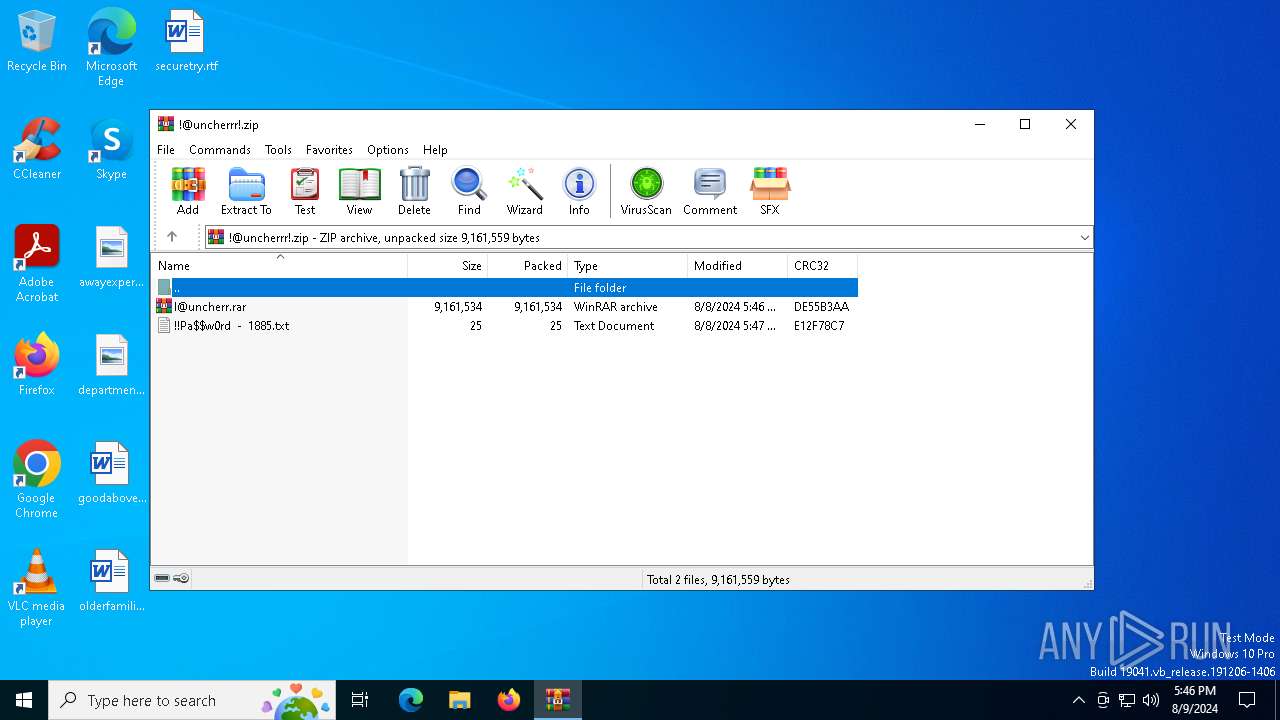Viewport: 1280px width, 720px height.
Task: Sort files by CRC32 column
Action: point(822,265)
